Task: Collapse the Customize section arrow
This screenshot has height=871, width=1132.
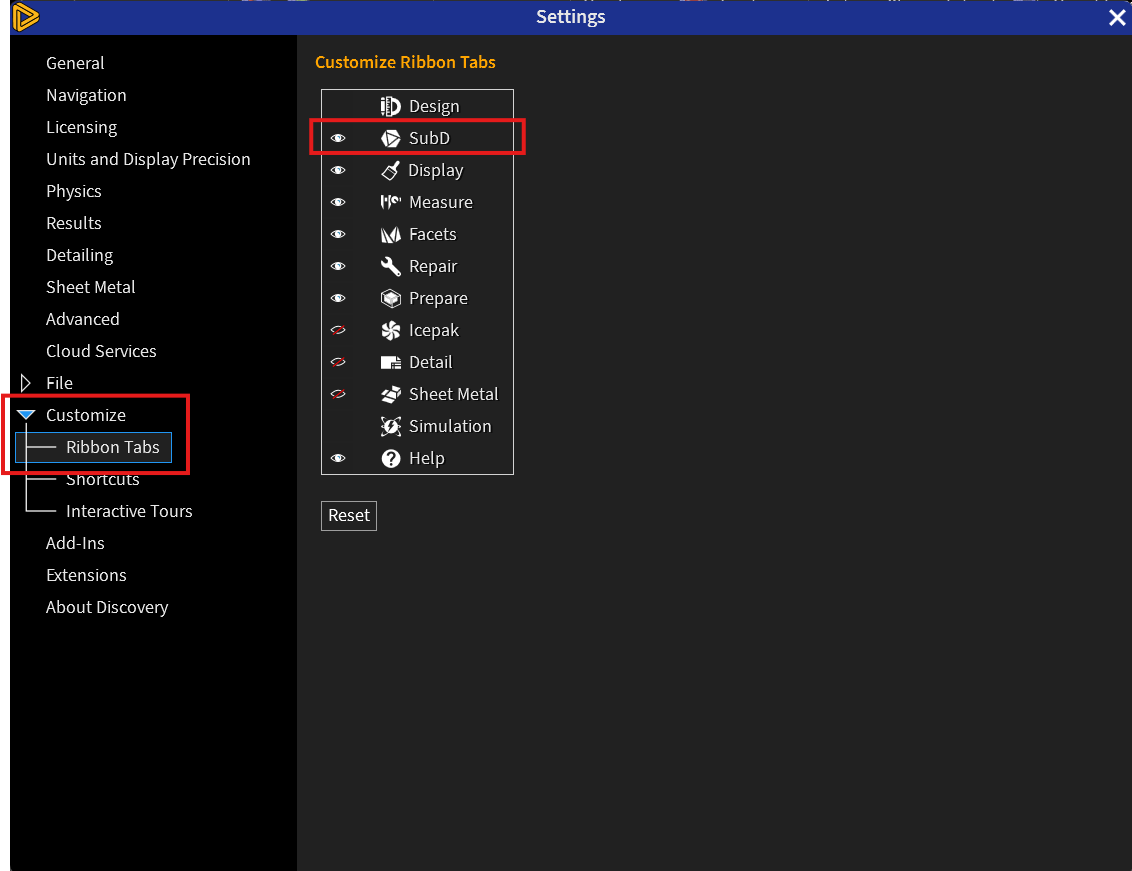Action: tap(26, 415)
